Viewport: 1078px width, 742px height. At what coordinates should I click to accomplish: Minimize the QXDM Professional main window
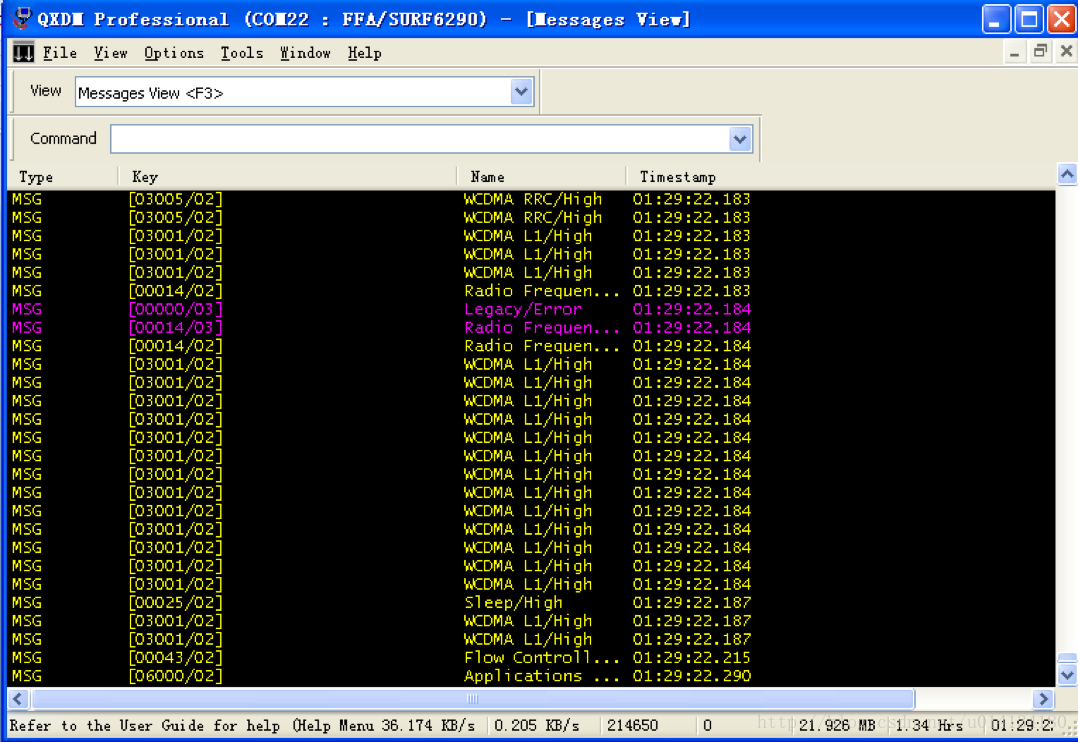click(996, 19)
